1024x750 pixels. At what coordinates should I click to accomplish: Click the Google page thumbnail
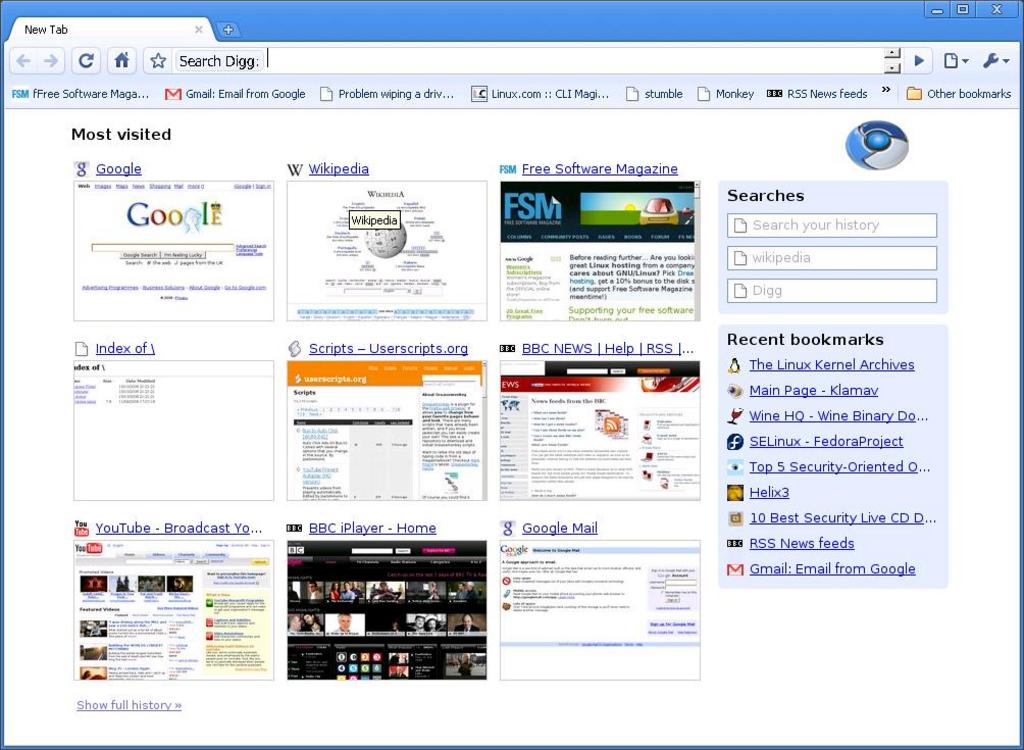[174, 251]
